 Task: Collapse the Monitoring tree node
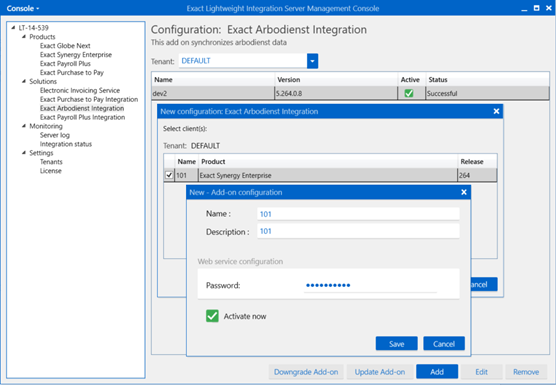(x=24, y=126)
